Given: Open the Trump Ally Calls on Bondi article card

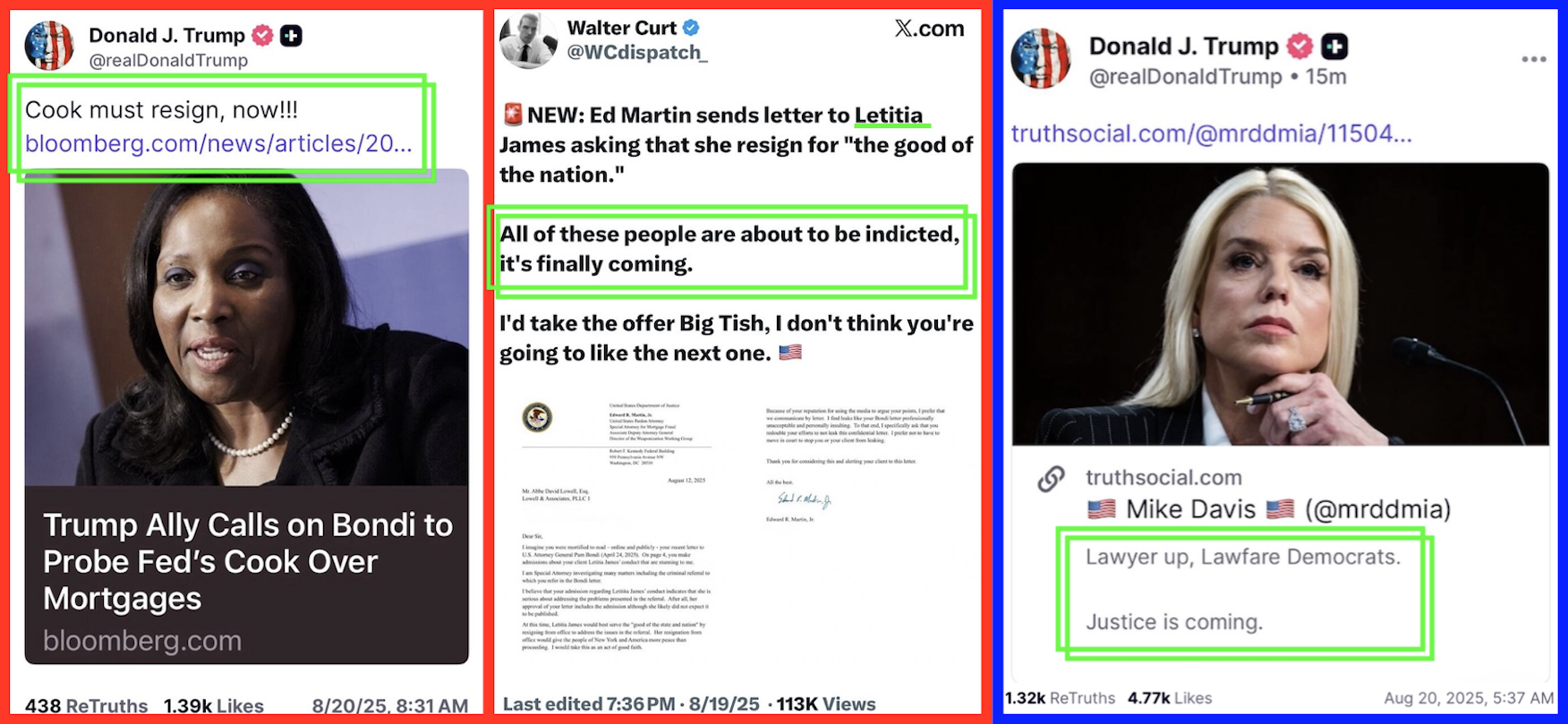Looking at the screenshot, I should [x=247, y=416].
